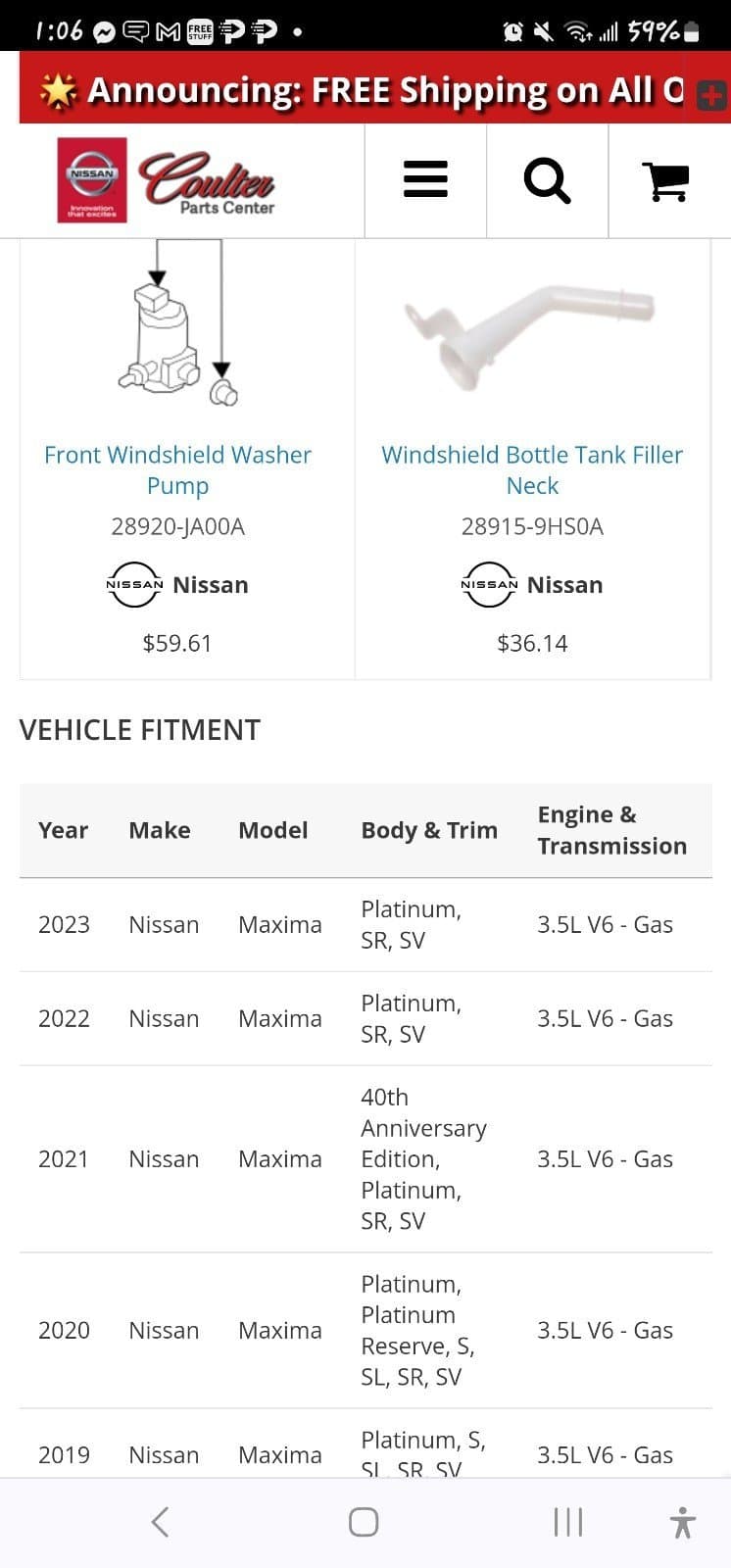This screenshot has height=1568, width=731.
Task: Expand the free shipping announcement banner
Action: pyautogui.click(x=710, y=95)
